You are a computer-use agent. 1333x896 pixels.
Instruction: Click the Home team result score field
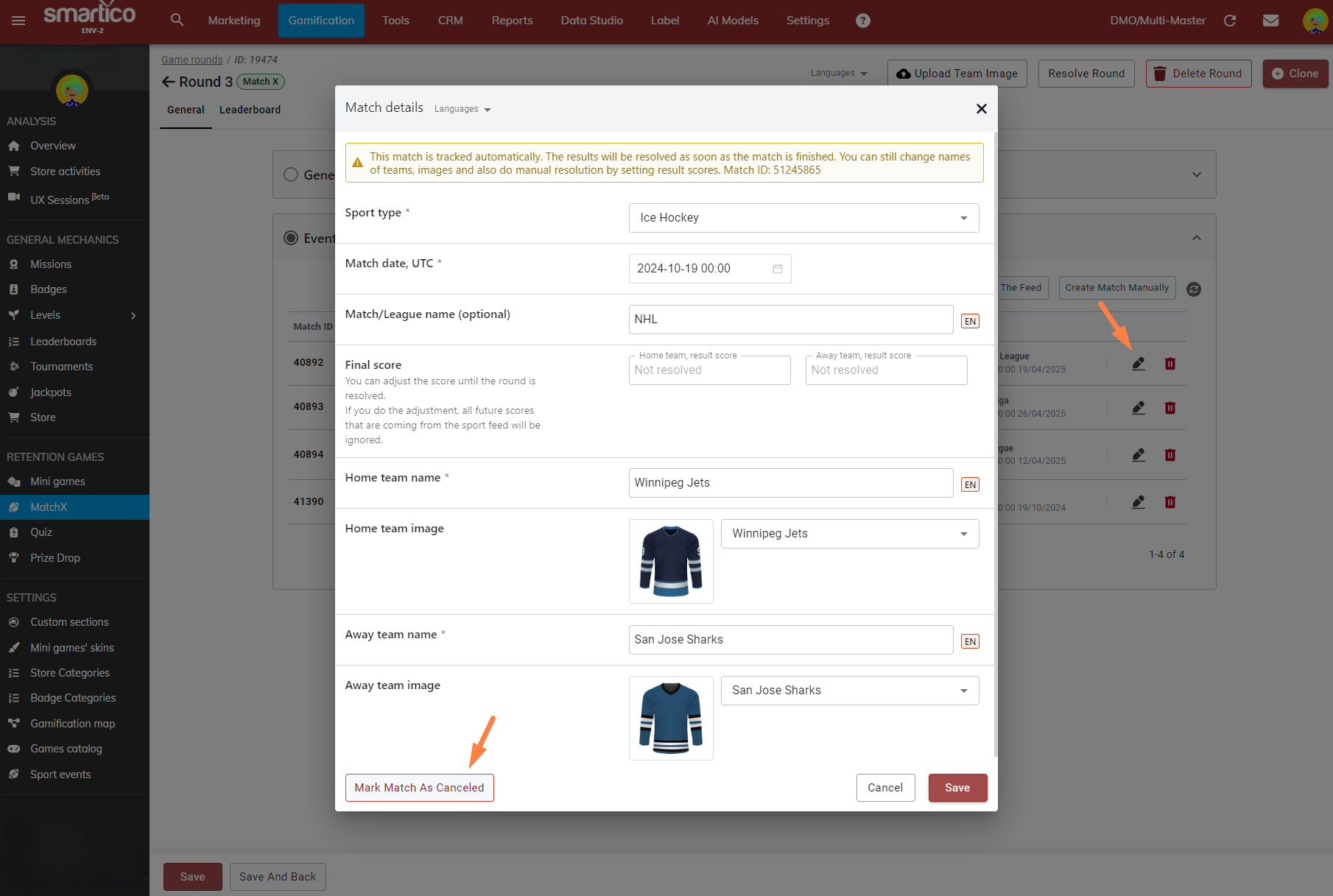(x=709, y=370)
